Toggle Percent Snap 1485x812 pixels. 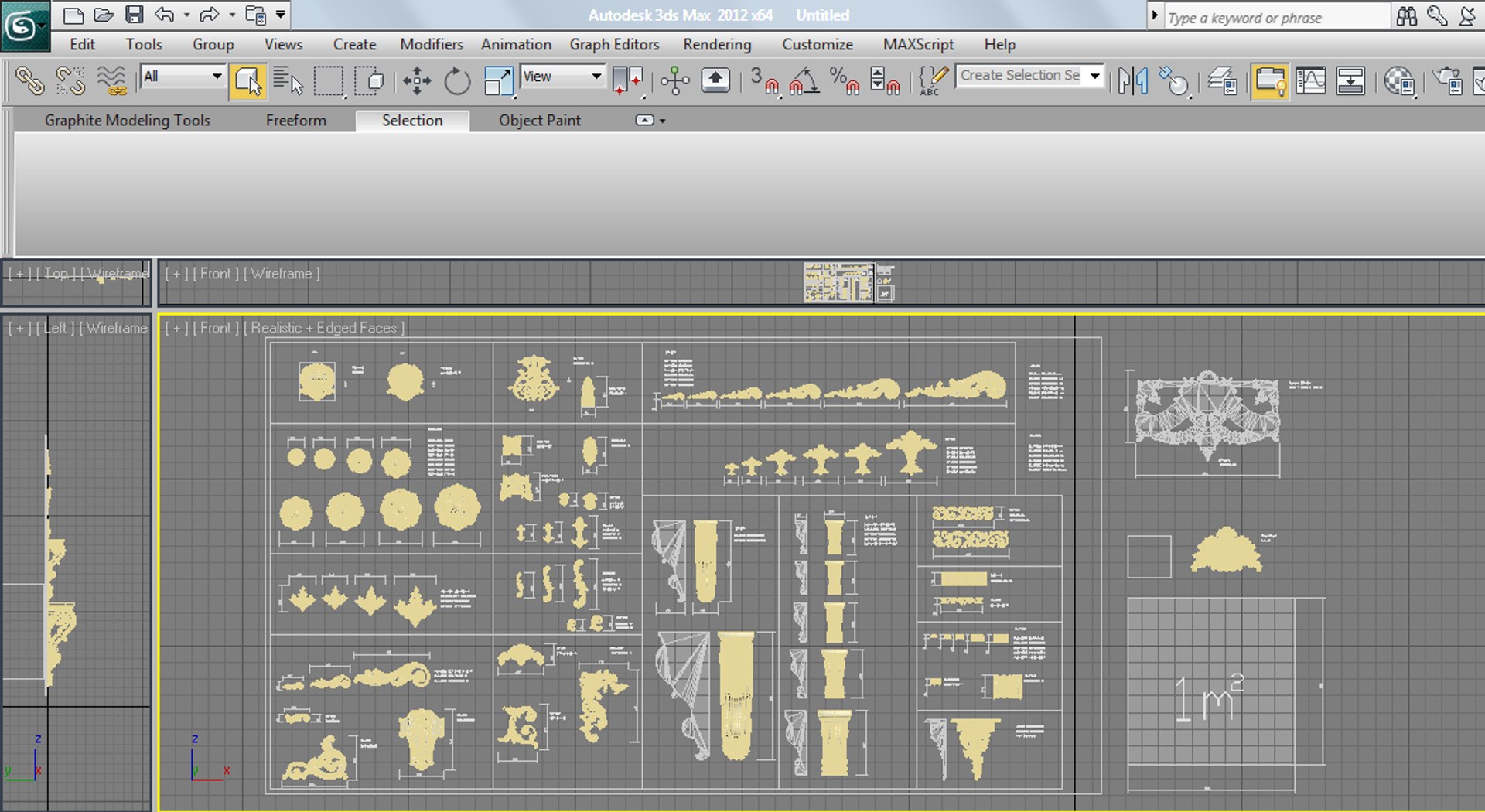[844, 80]
